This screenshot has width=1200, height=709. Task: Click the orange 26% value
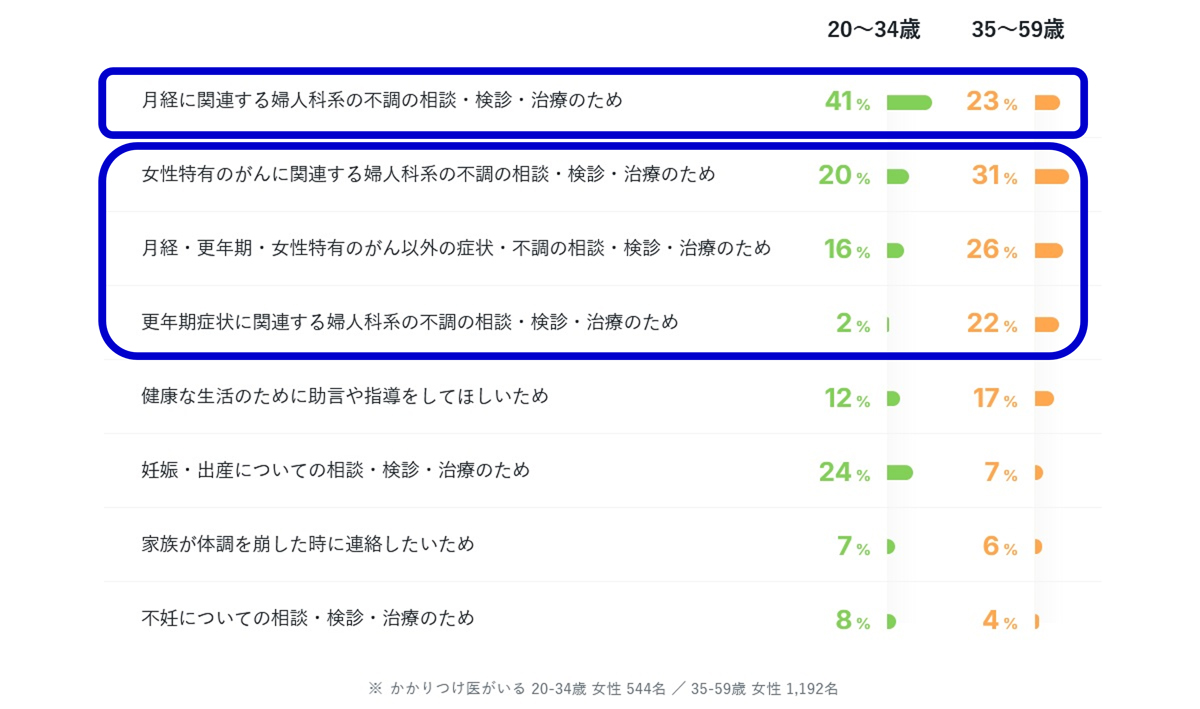[991, 249]
